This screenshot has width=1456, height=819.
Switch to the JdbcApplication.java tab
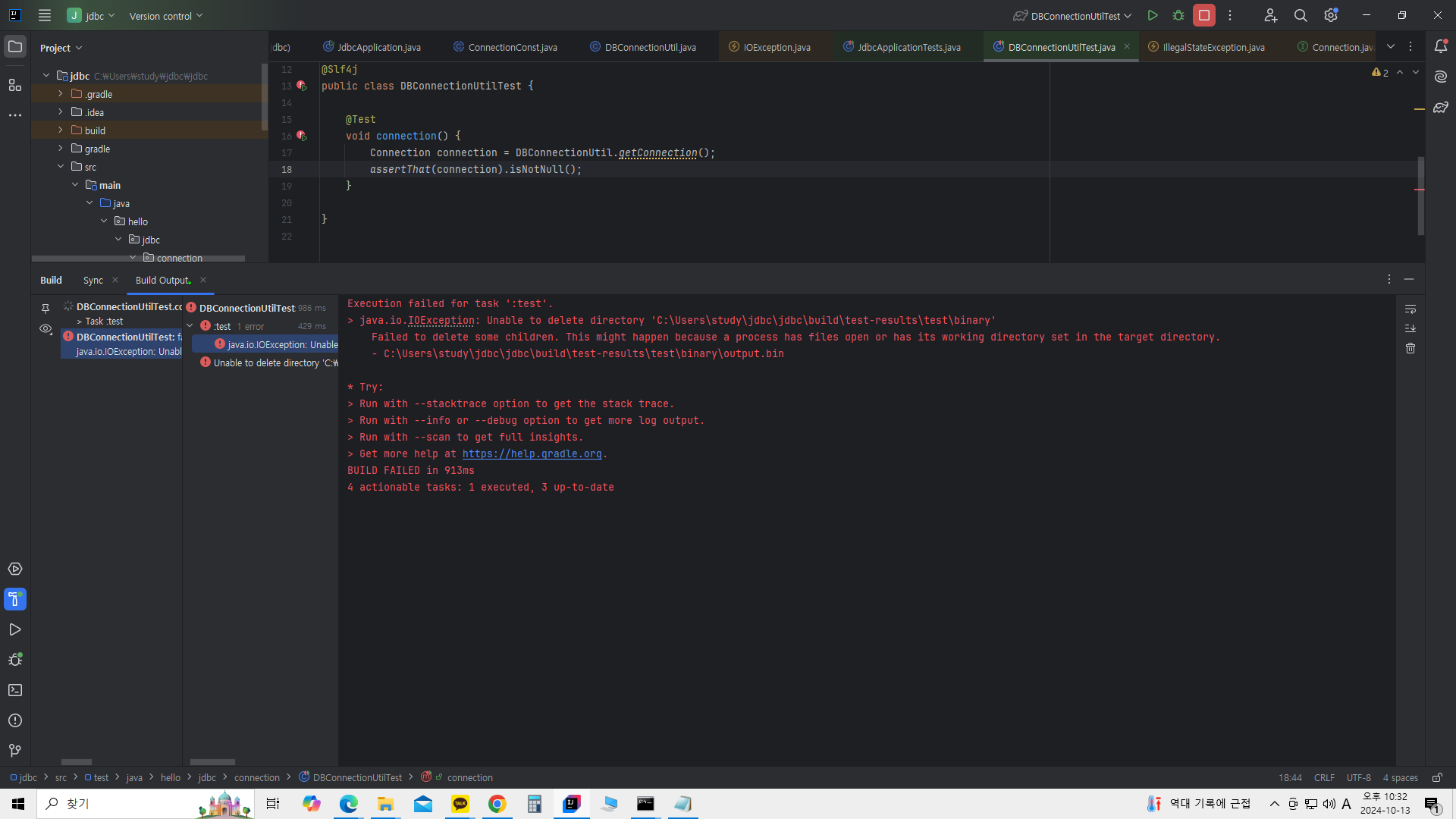pos(372,47)
